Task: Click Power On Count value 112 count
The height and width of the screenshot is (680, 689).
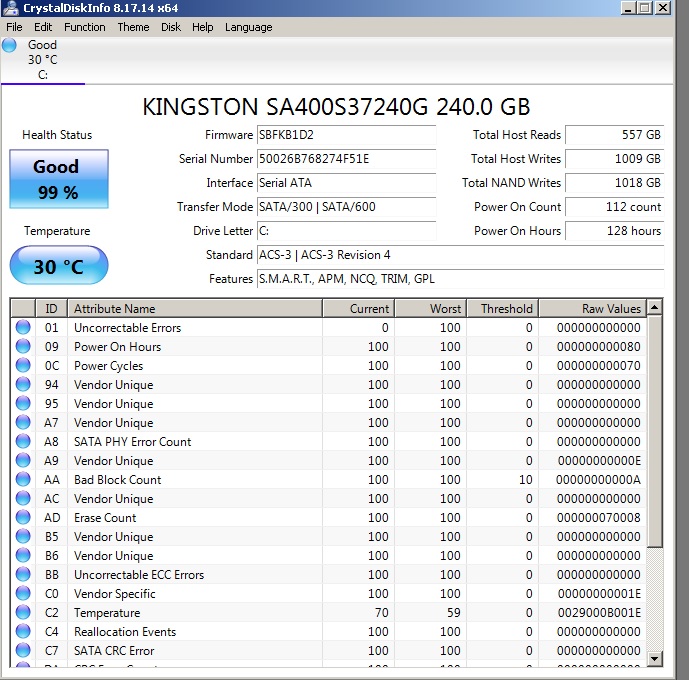Action: tap(615, 206)
